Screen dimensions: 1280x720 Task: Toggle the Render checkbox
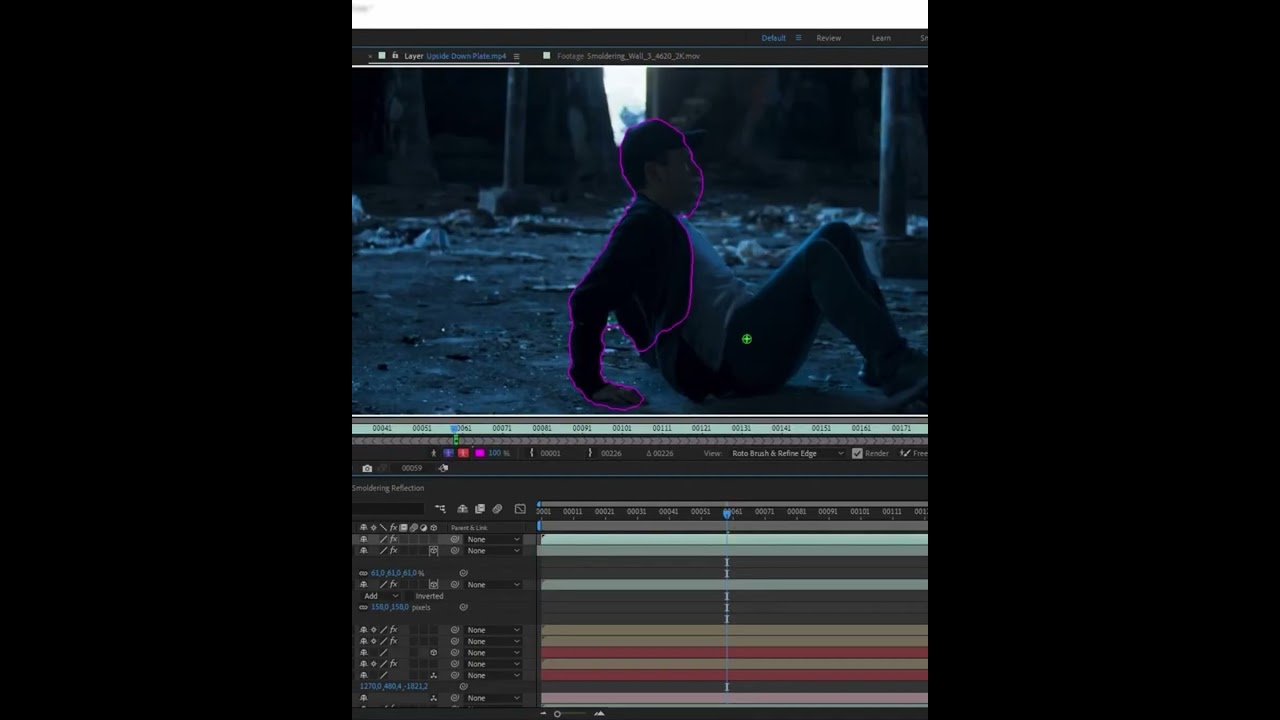tap(857, 453)
